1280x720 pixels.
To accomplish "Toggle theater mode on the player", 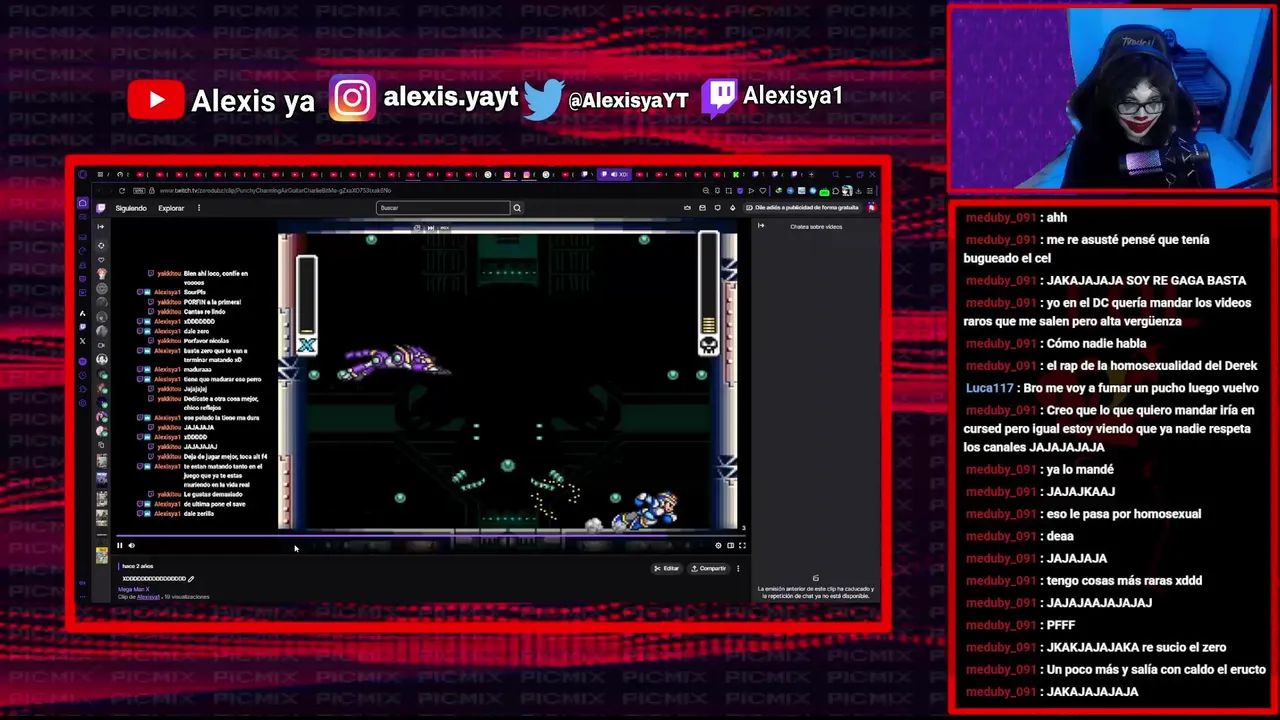I will point(730,545).
